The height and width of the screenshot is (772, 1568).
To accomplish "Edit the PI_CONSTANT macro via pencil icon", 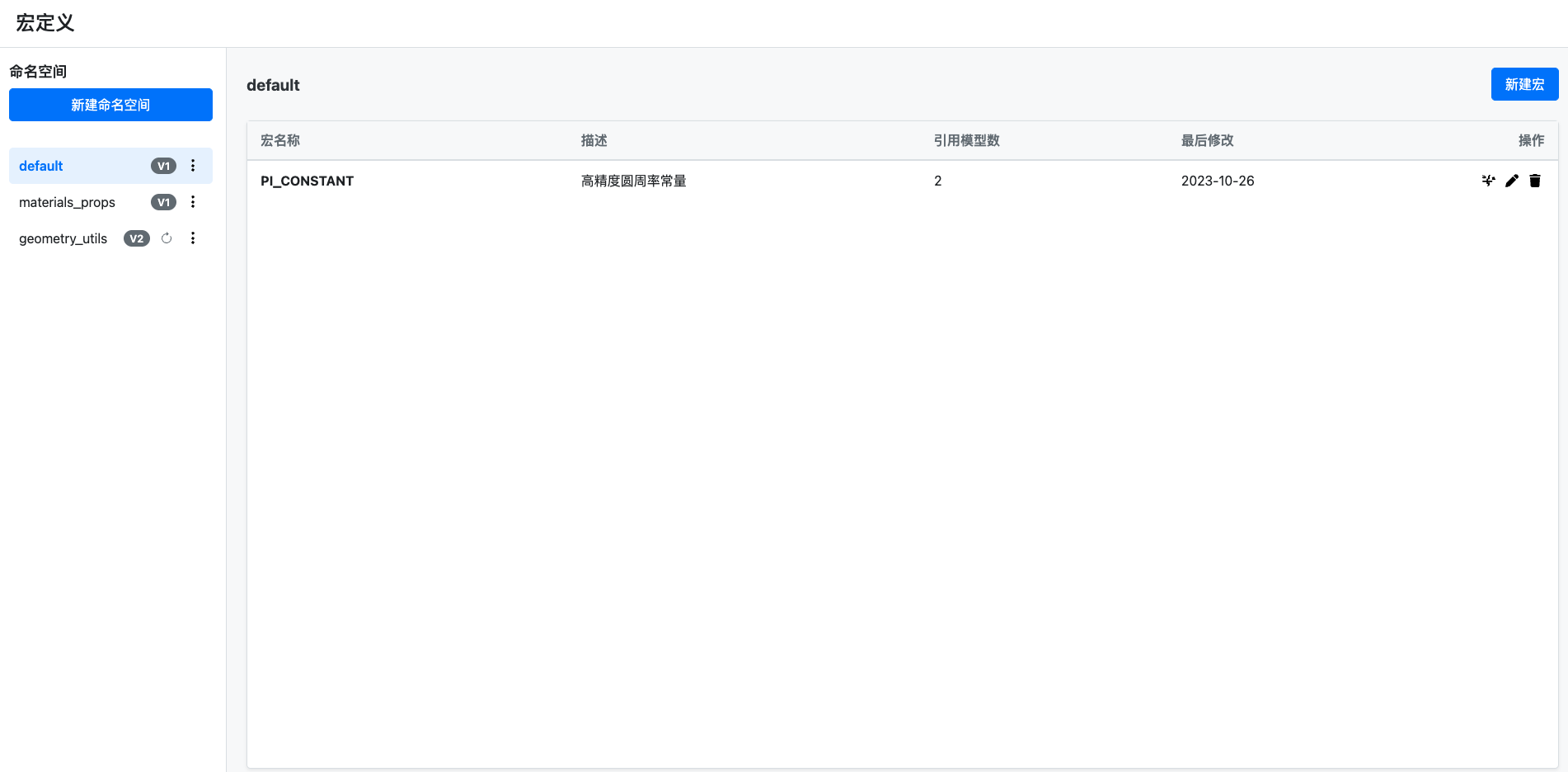I will 1511,181.
